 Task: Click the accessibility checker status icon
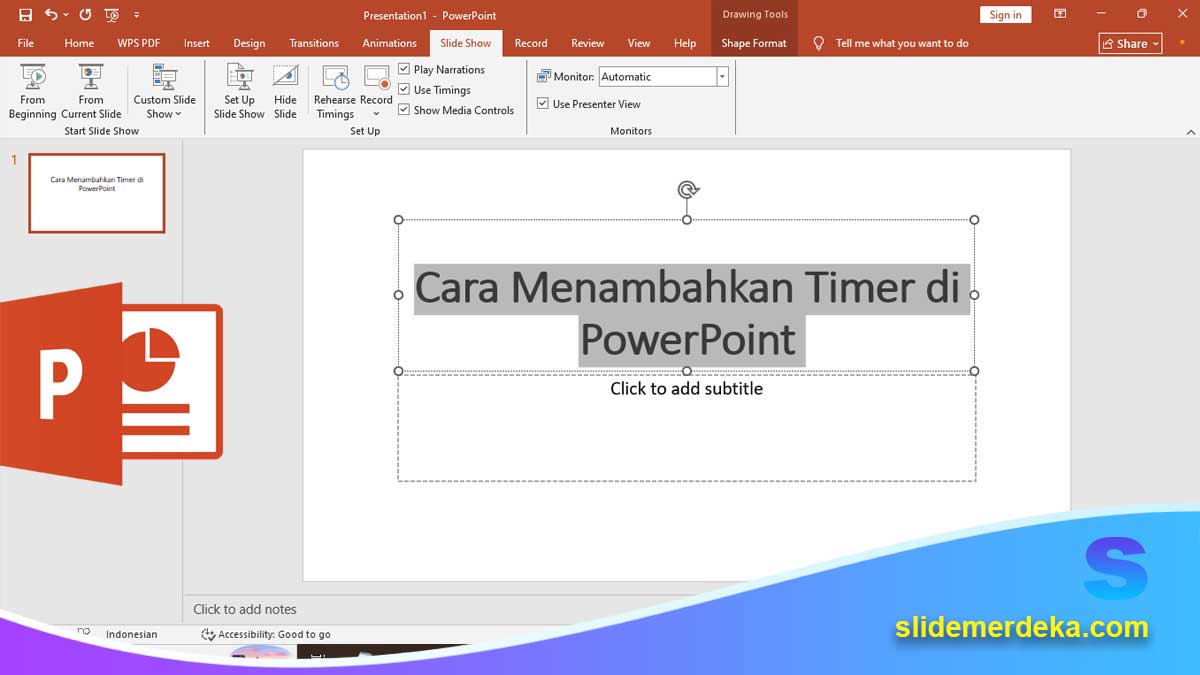click(208, 634)
